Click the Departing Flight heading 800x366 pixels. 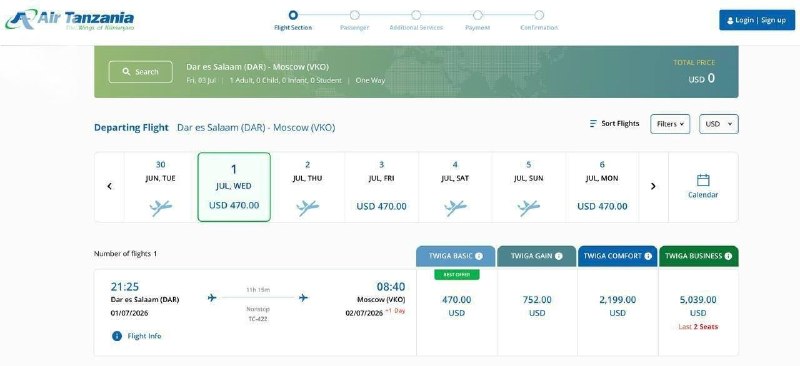(x=131, y=128)
